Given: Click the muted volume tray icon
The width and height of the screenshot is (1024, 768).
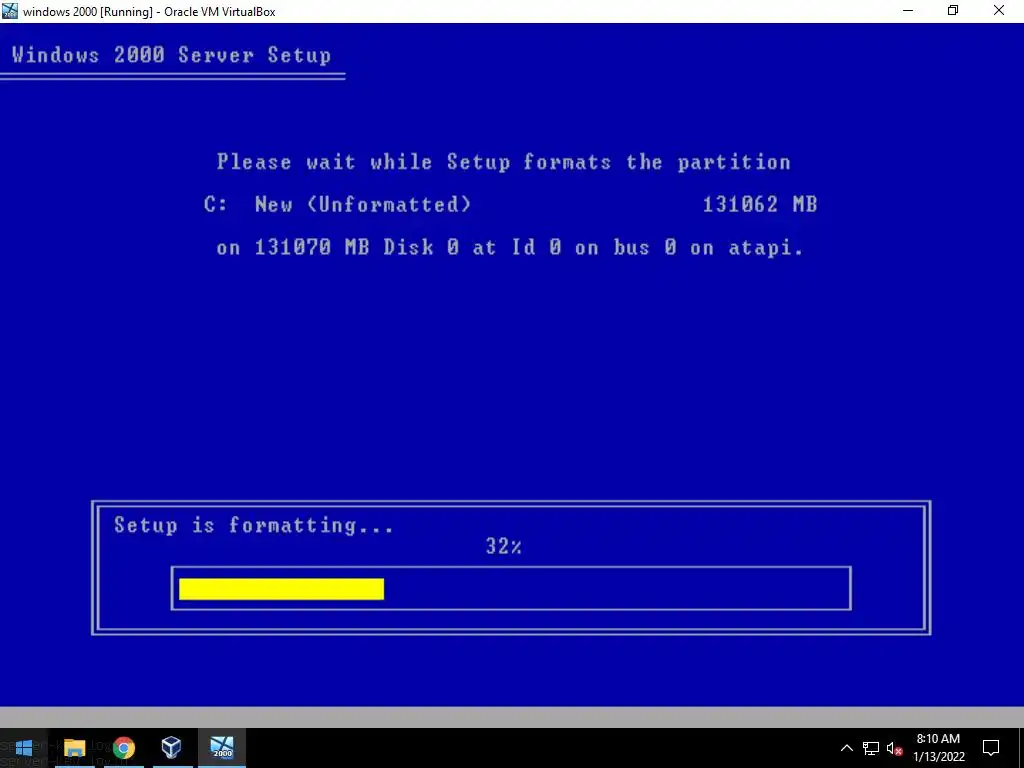Looking at the screenshot, I should (x=894, y=748).
